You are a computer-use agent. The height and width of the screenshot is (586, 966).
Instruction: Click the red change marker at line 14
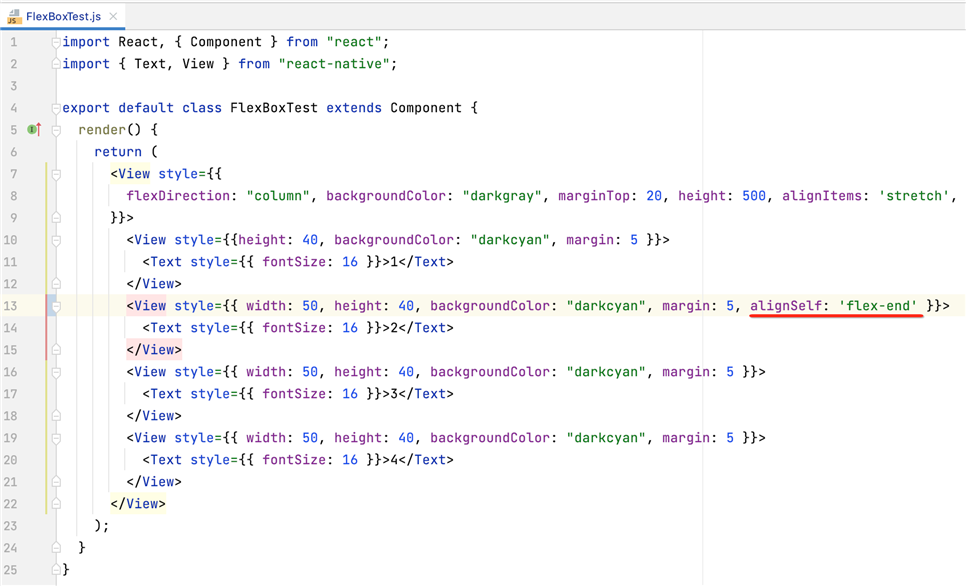(x=46, y=328)
